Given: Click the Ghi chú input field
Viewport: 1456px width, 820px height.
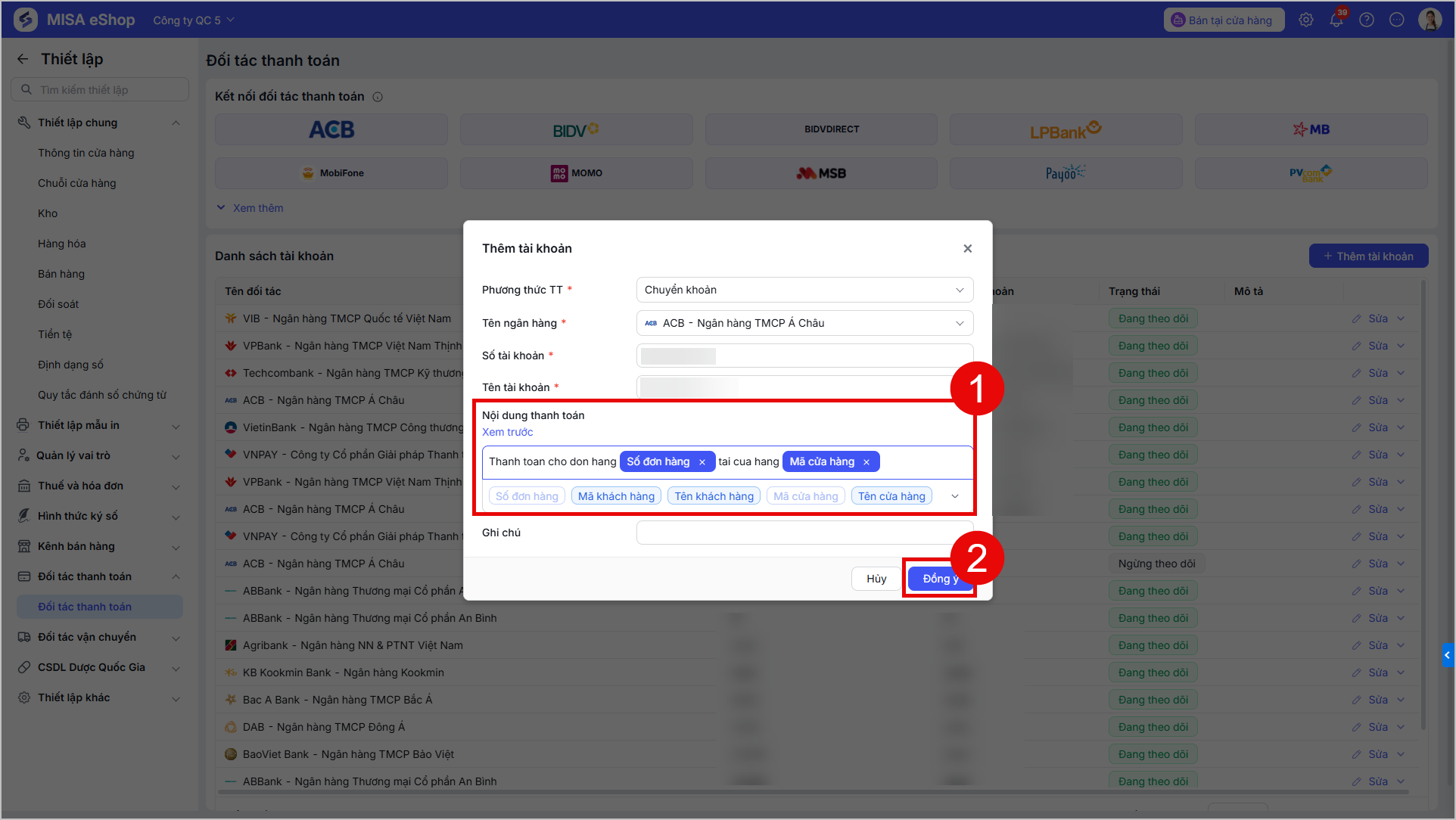Looking at the screenshot, I should pos(804,533).
